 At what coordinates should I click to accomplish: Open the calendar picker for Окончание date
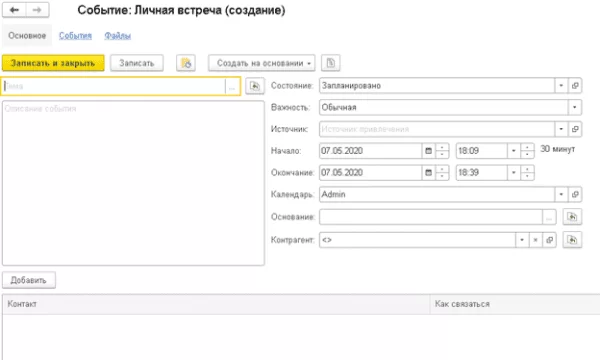429,173
